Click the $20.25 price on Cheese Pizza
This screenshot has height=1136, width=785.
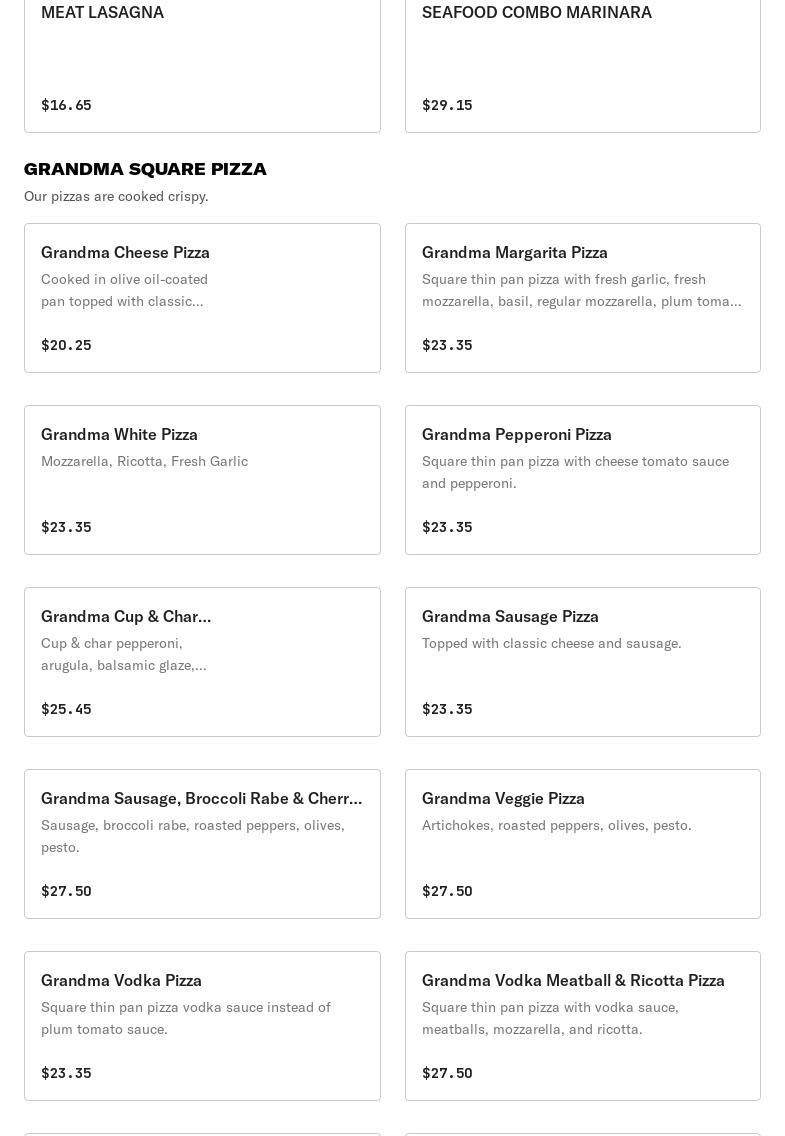66,345
